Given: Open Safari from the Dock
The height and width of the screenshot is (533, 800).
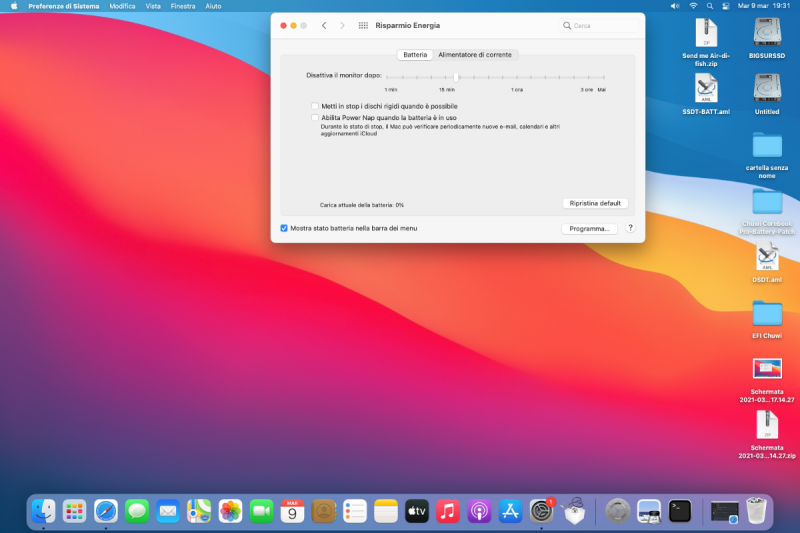Looking at the screenshot, I should point(106,511).
